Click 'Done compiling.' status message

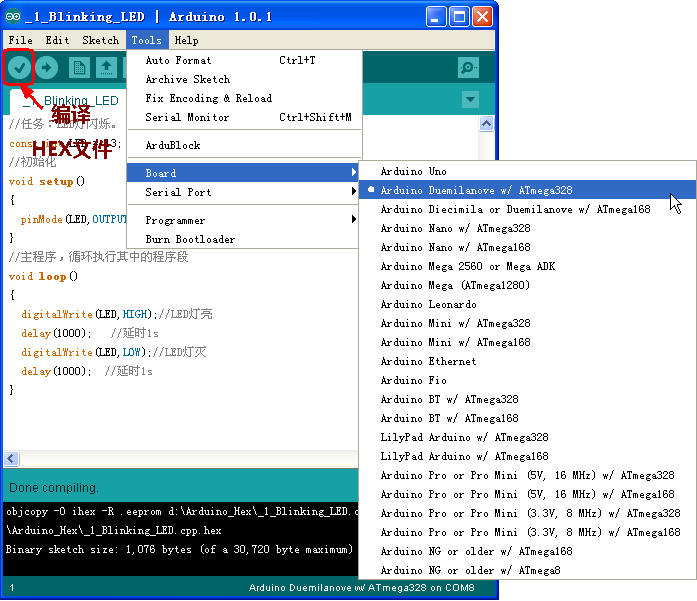coord(53,488)
